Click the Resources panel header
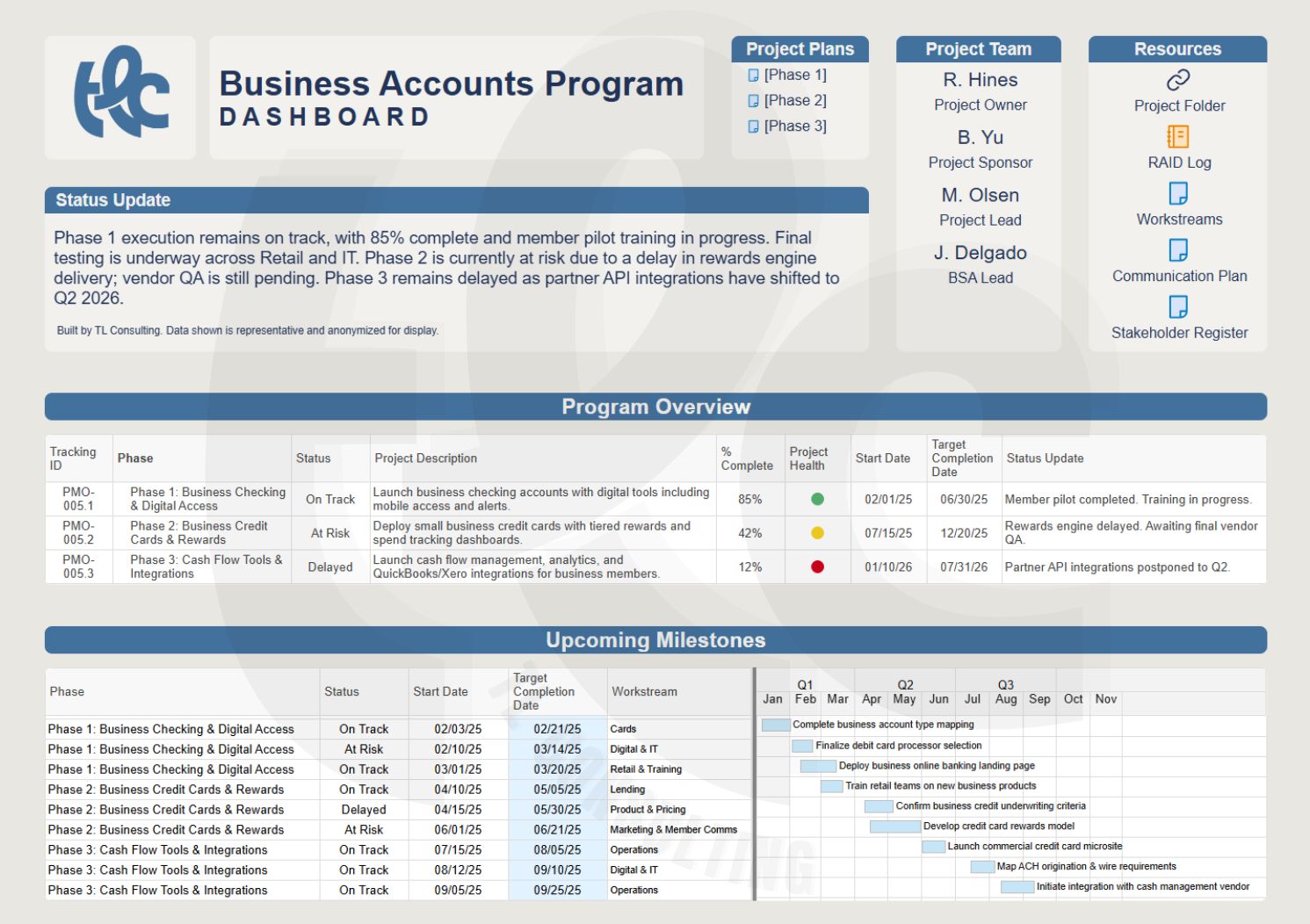Image resolution: width=1310 pixels, height=924 pixels. coord(1177,49)
